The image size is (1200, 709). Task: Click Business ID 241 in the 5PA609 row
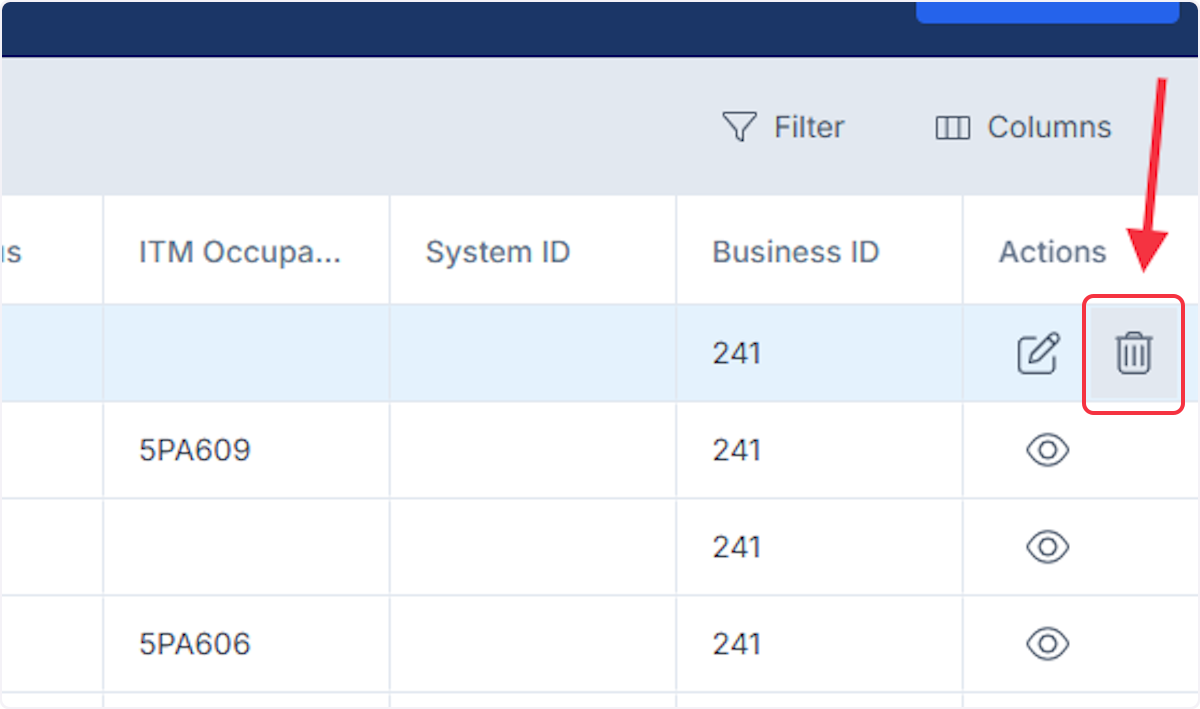click(737, 451)
